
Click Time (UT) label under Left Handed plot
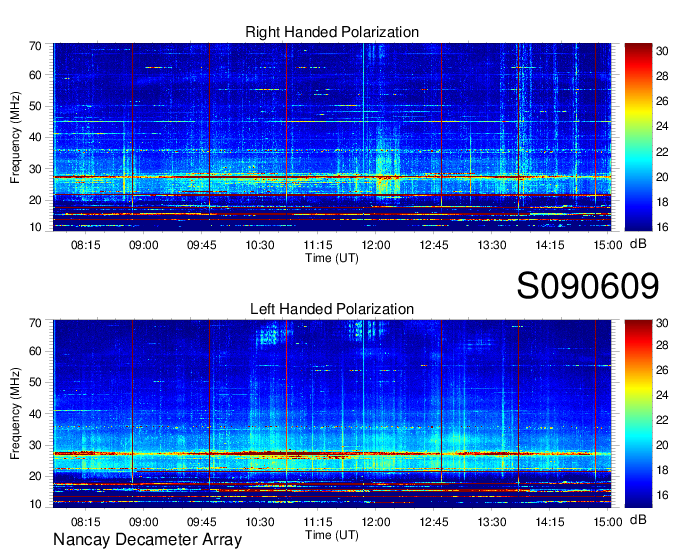coord(332,535)
